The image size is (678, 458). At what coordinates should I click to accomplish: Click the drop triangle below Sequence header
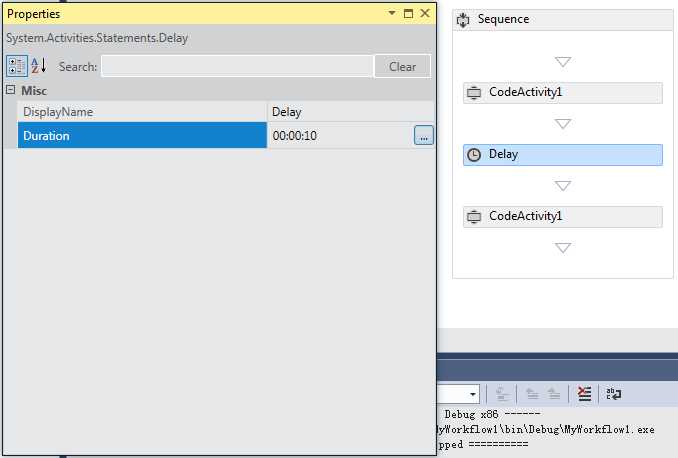[563, 62]
